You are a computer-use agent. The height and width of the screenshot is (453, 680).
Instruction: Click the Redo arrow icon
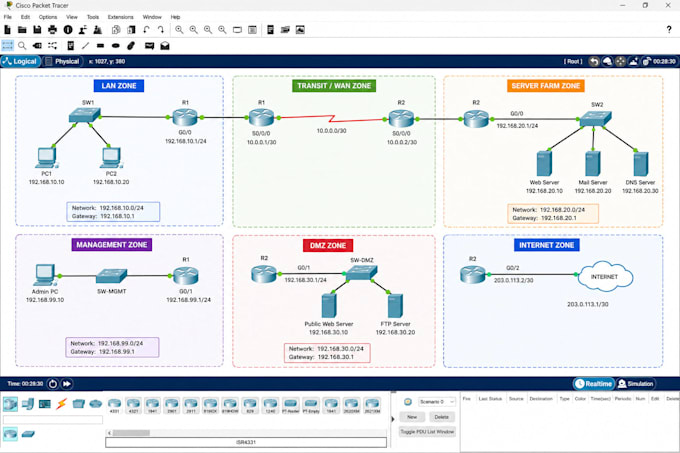[x=161, y=29]
